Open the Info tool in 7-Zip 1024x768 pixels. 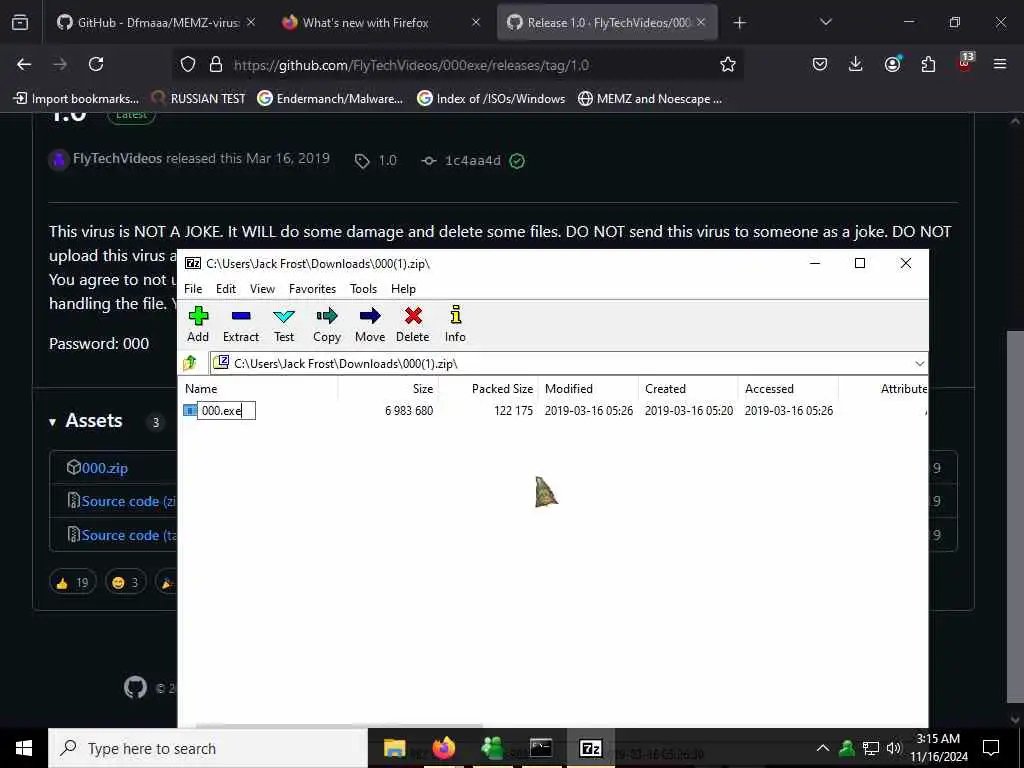click(455, 325)
